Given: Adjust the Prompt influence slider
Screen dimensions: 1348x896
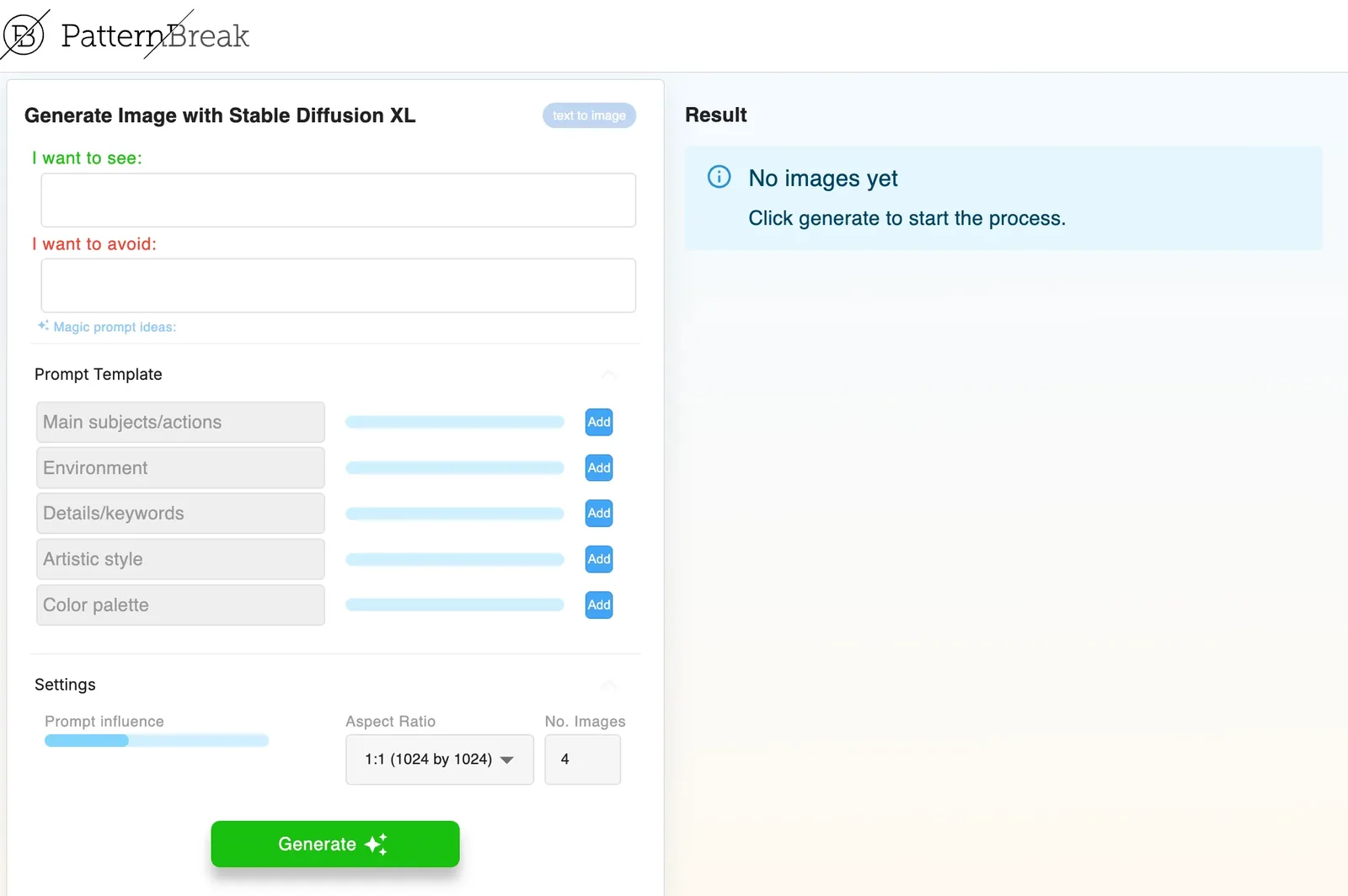Looking at the screenshot, I should 157,741.
